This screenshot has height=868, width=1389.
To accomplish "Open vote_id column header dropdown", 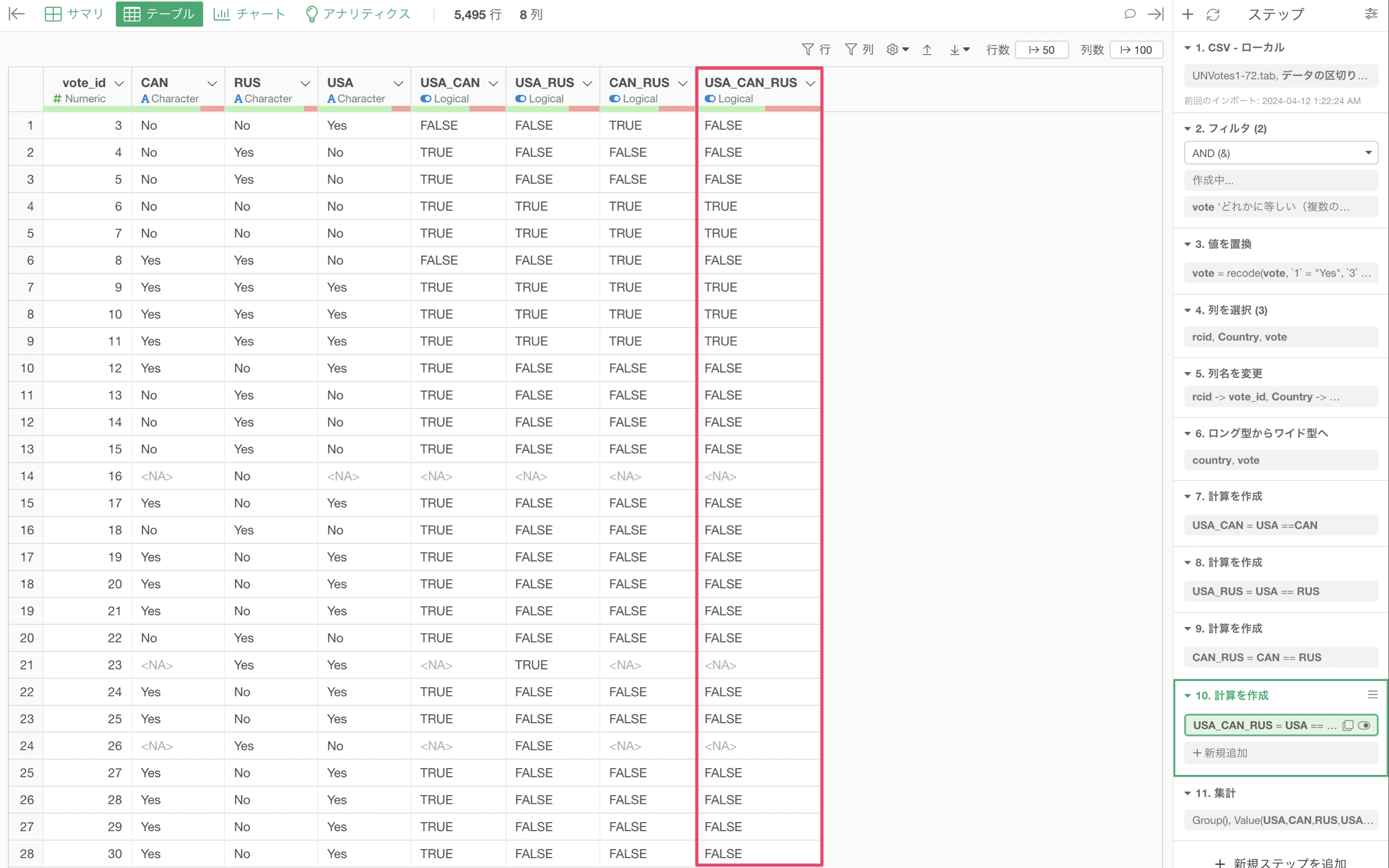I will coord(119,83).
